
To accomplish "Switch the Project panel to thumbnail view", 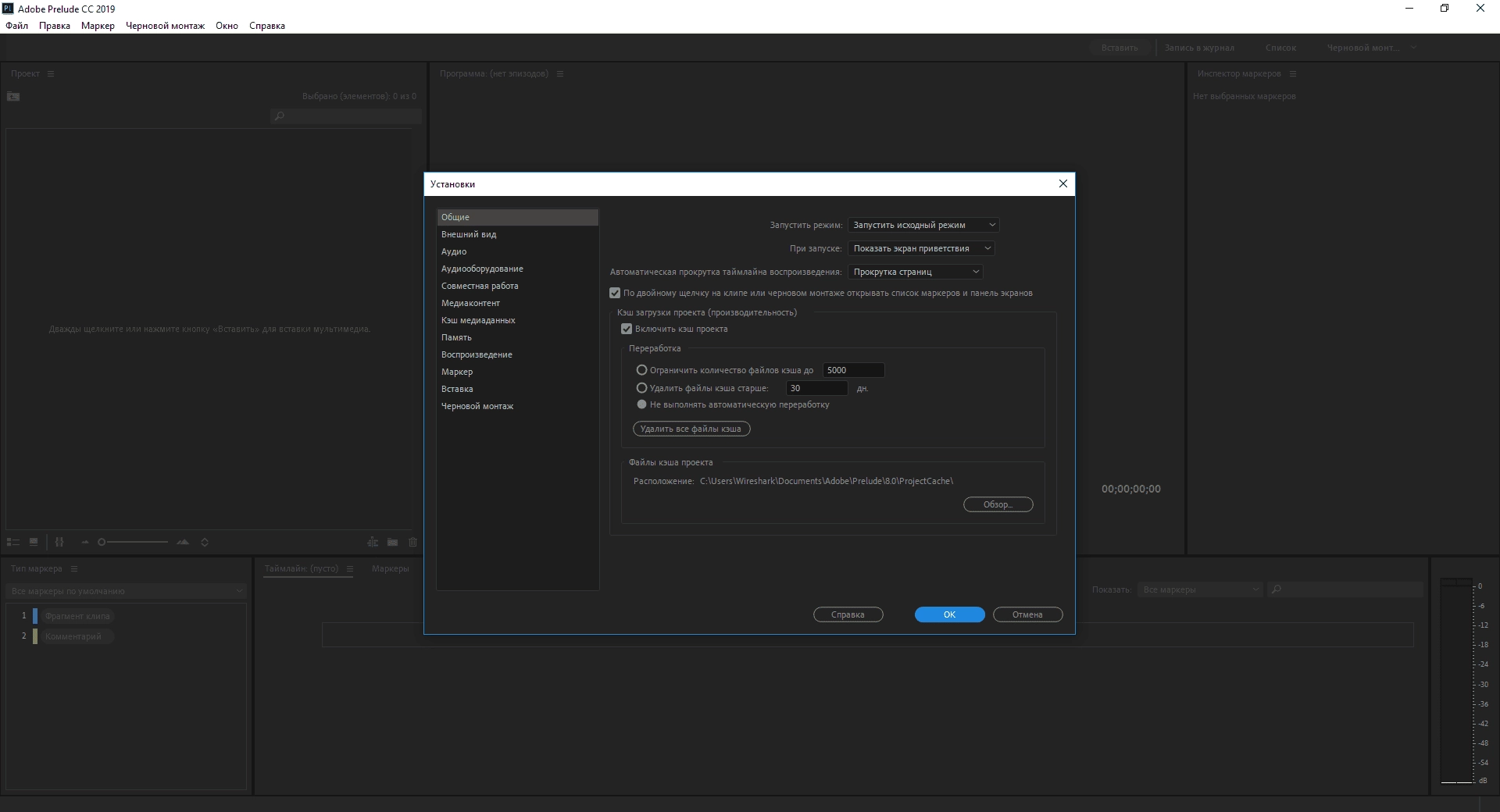I will (34, 542).
